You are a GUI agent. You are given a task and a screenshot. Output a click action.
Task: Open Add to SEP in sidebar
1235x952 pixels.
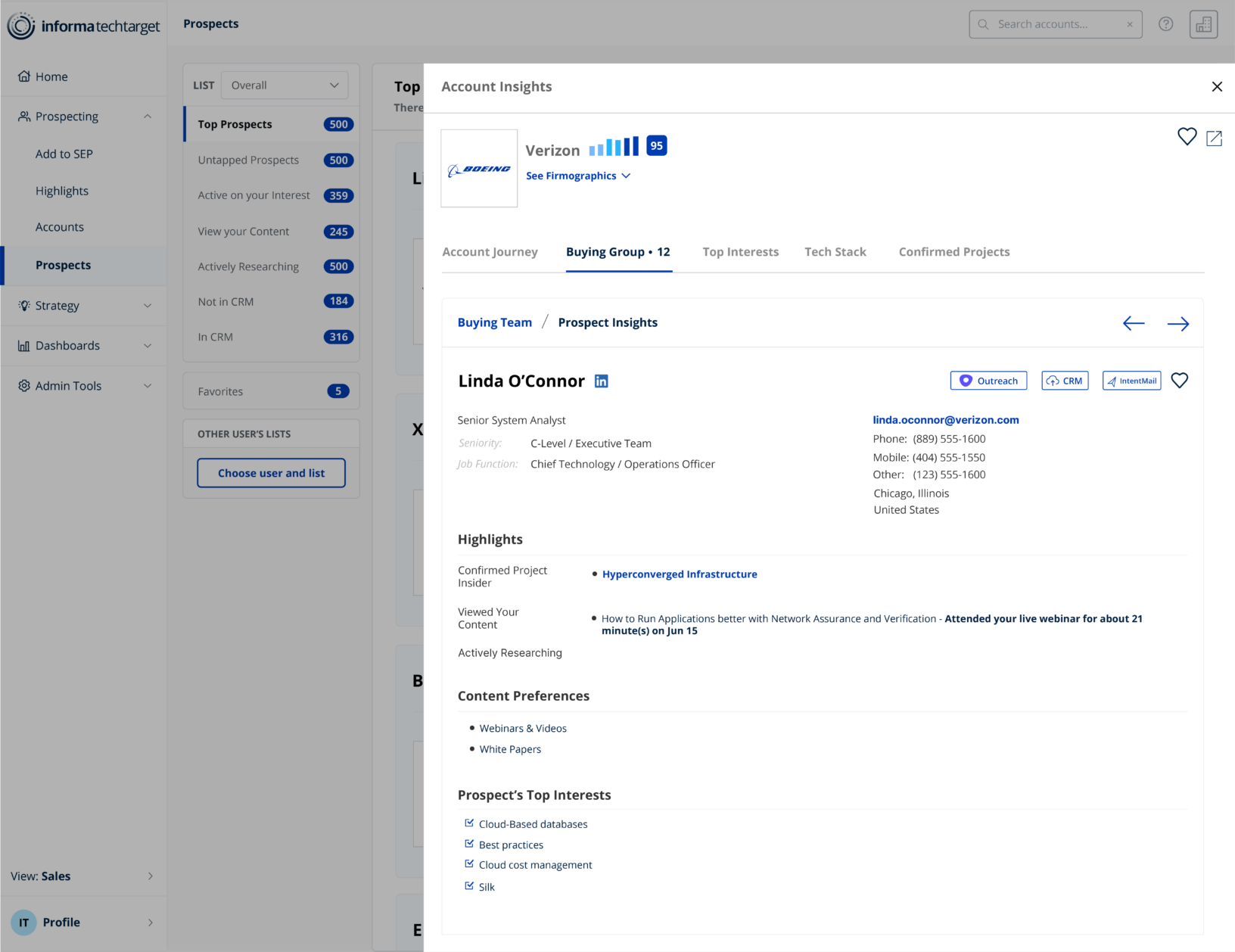[64, 154]
